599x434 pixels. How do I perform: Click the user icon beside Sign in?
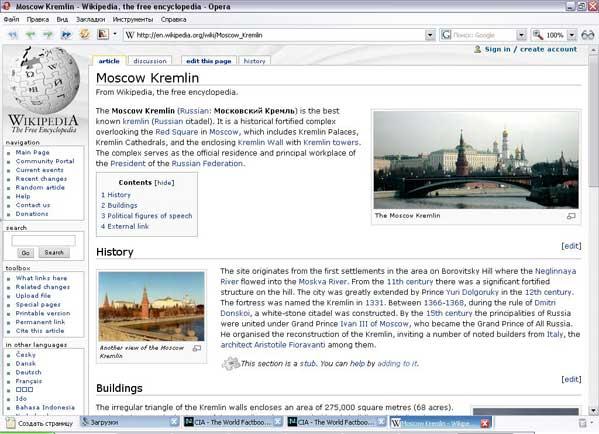click(478, 49)
